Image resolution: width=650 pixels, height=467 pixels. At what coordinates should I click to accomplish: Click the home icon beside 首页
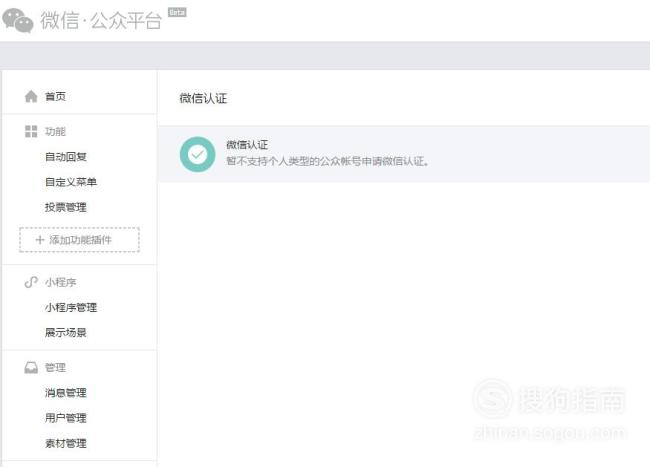pyautogui.click(x=31, y=97)
